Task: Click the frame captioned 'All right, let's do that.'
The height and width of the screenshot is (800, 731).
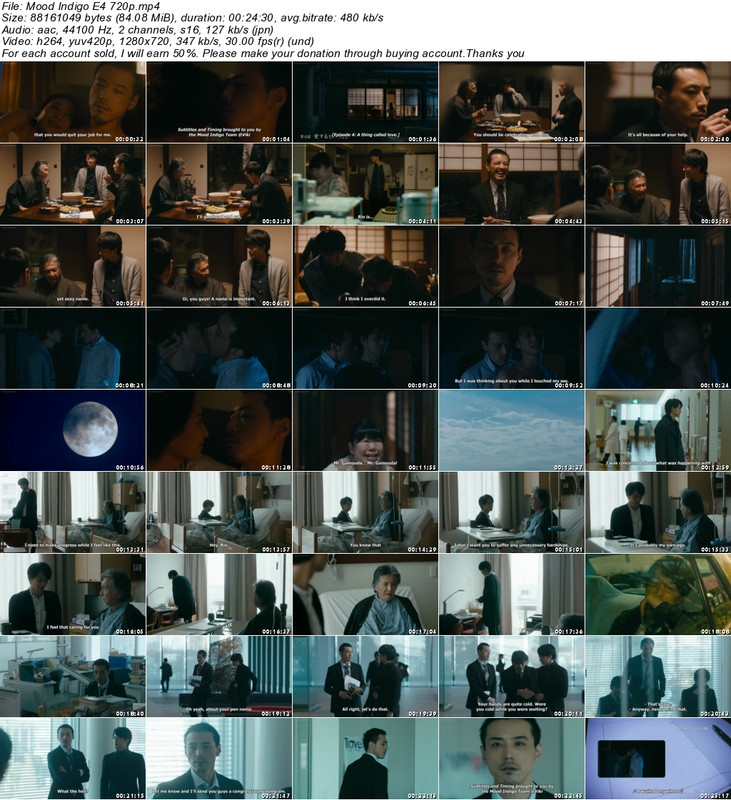Action: click(365, 676)
